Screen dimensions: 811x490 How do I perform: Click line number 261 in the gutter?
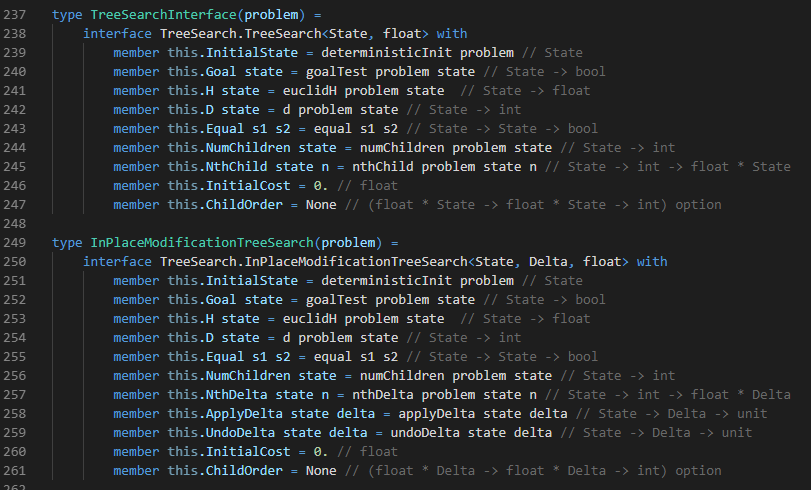(18, 471)
